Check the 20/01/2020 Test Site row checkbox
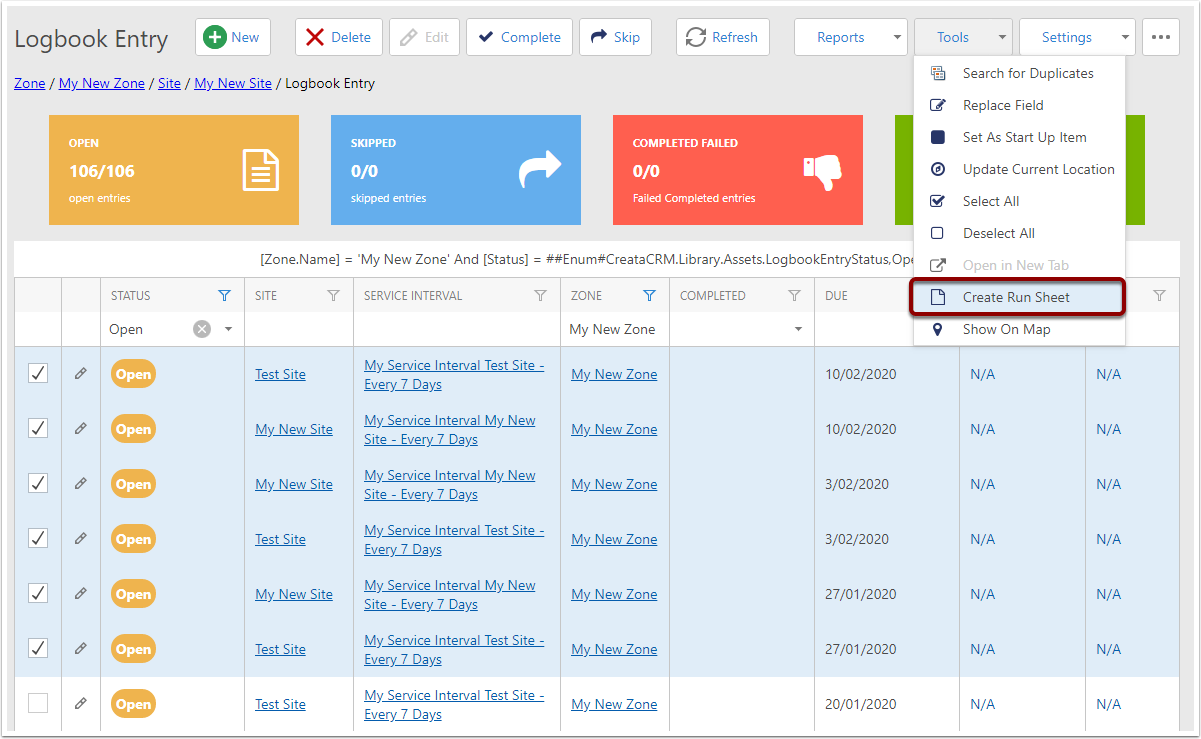Viewport: 1201px width, 739px height. point(38,703)
